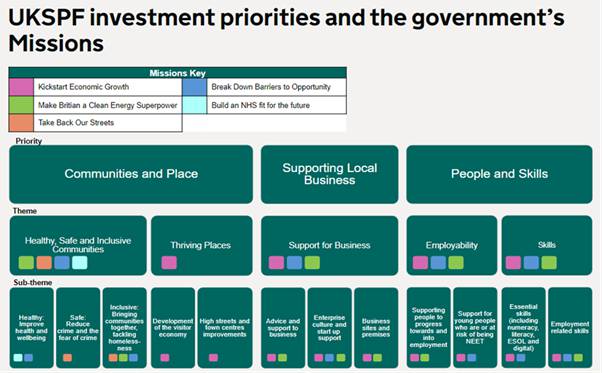Open 'Business sites and premises' sub-theme
602x373 pixels.
point(376,328)
